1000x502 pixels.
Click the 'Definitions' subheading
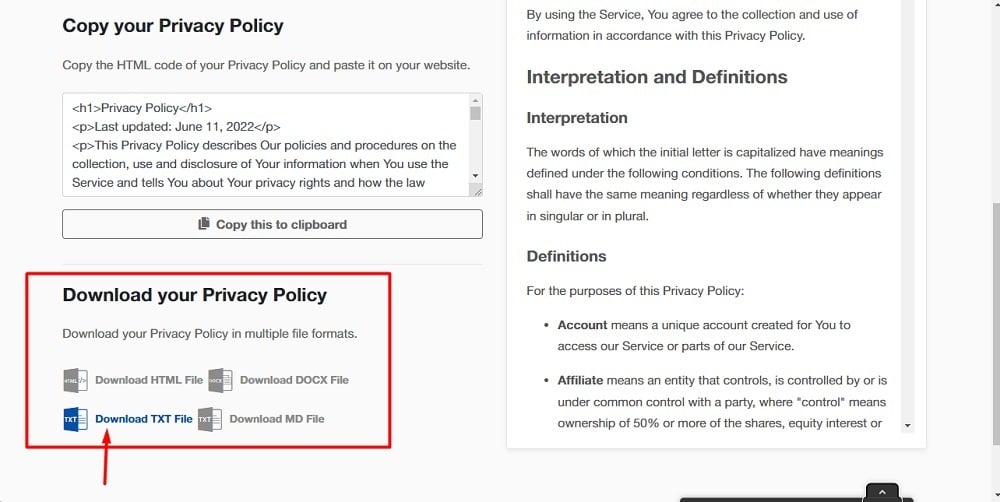point(566,256)
